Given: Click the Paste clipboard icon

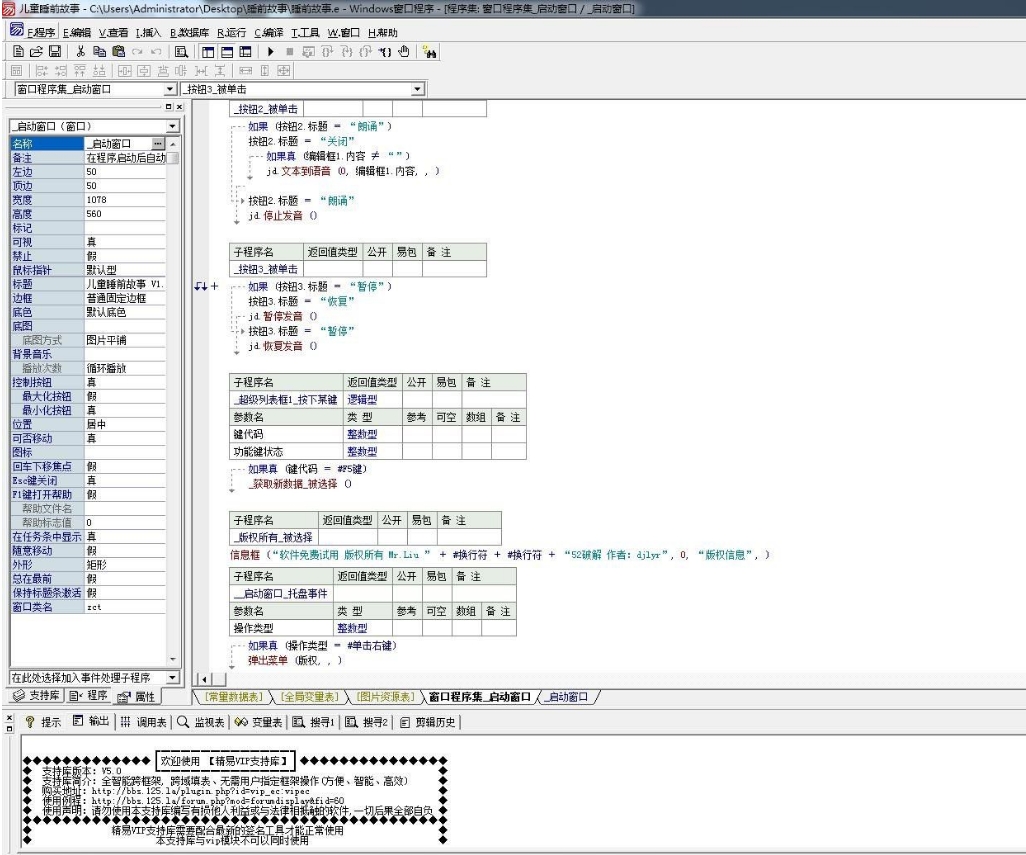Looking at the screenshot, I should click(119, 49).
